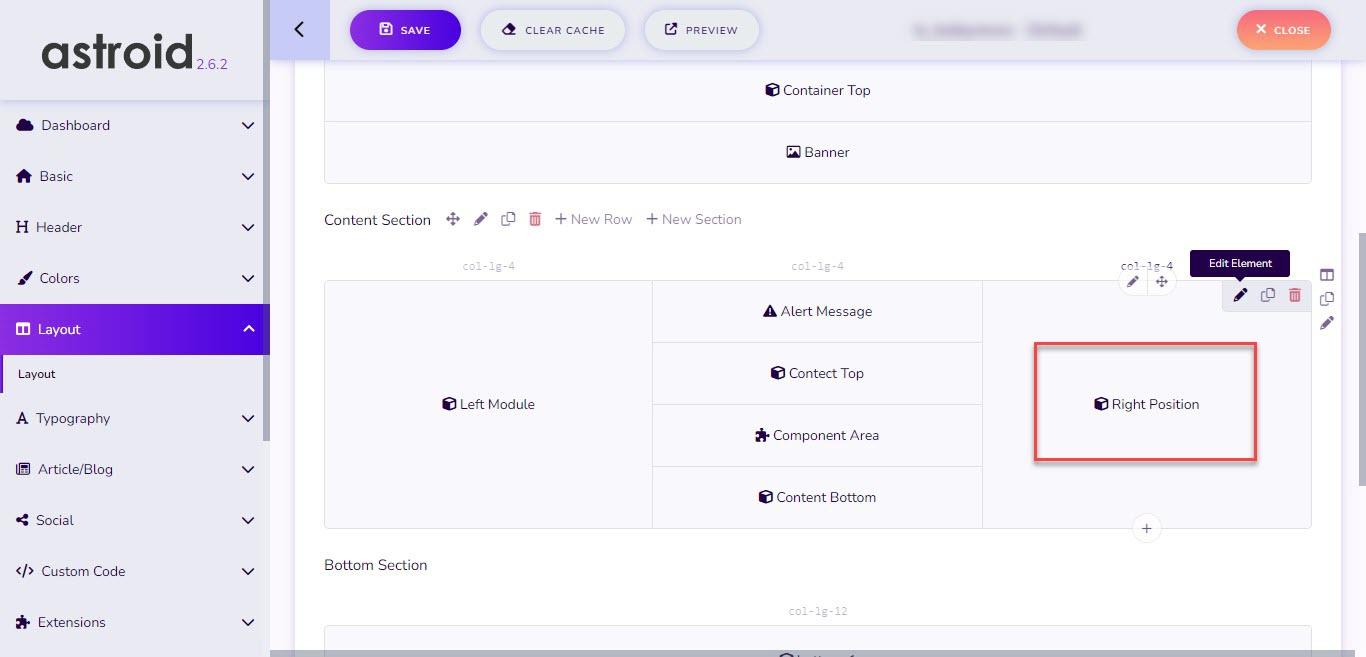Click the Clear Cache button
Image resolution: width=1366 pixels, height=657 pixels.
pos(553,30)
